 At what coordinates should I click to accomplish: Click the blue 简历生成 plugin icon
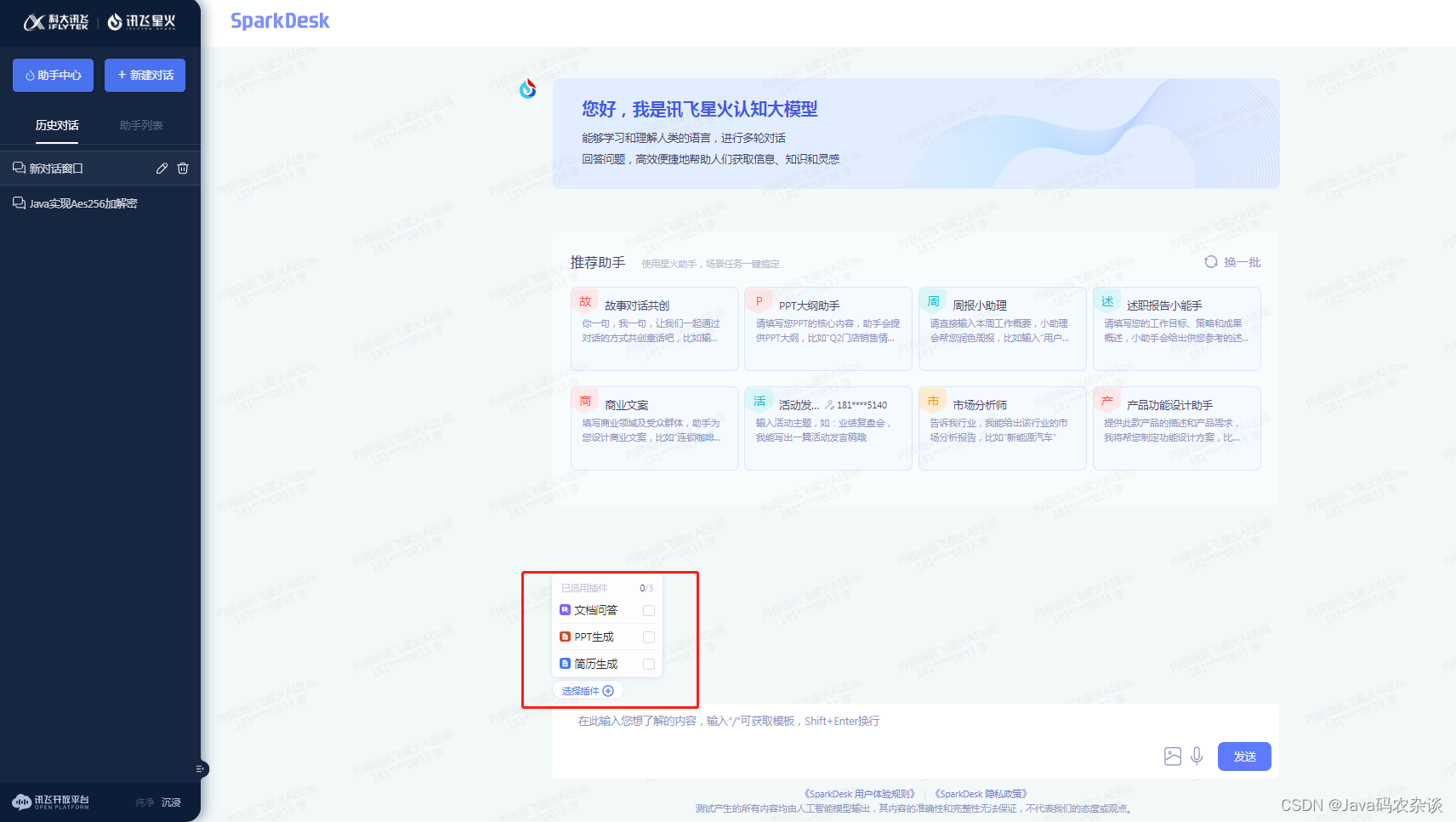565,664
